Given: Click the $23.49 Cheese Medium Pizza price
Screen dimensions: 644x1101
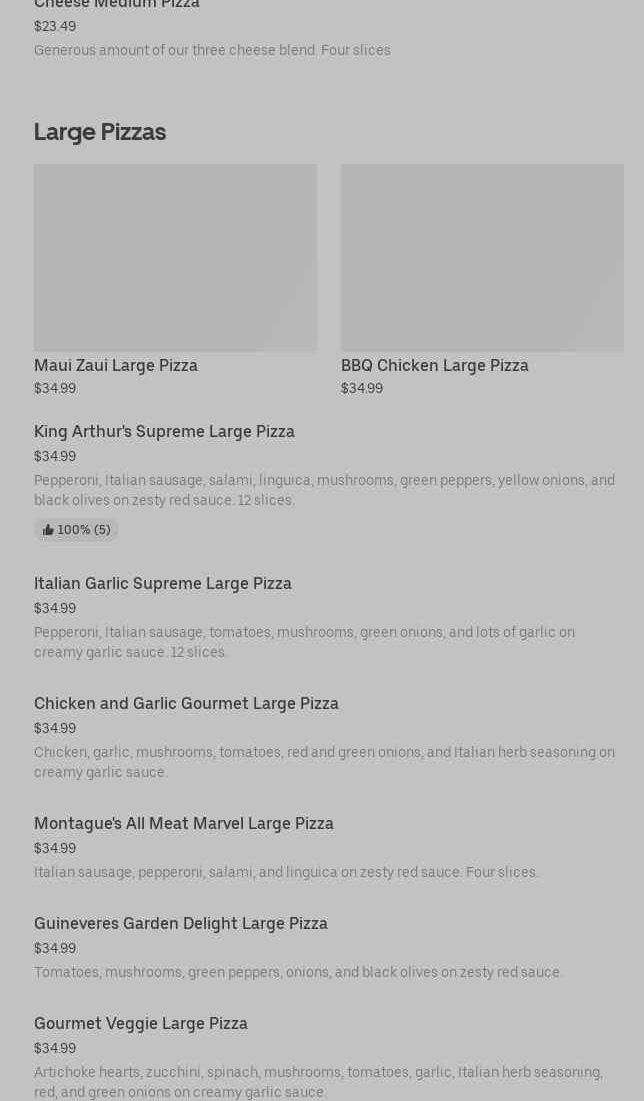Looking at the screenshot, I should [x=55, y=26].
